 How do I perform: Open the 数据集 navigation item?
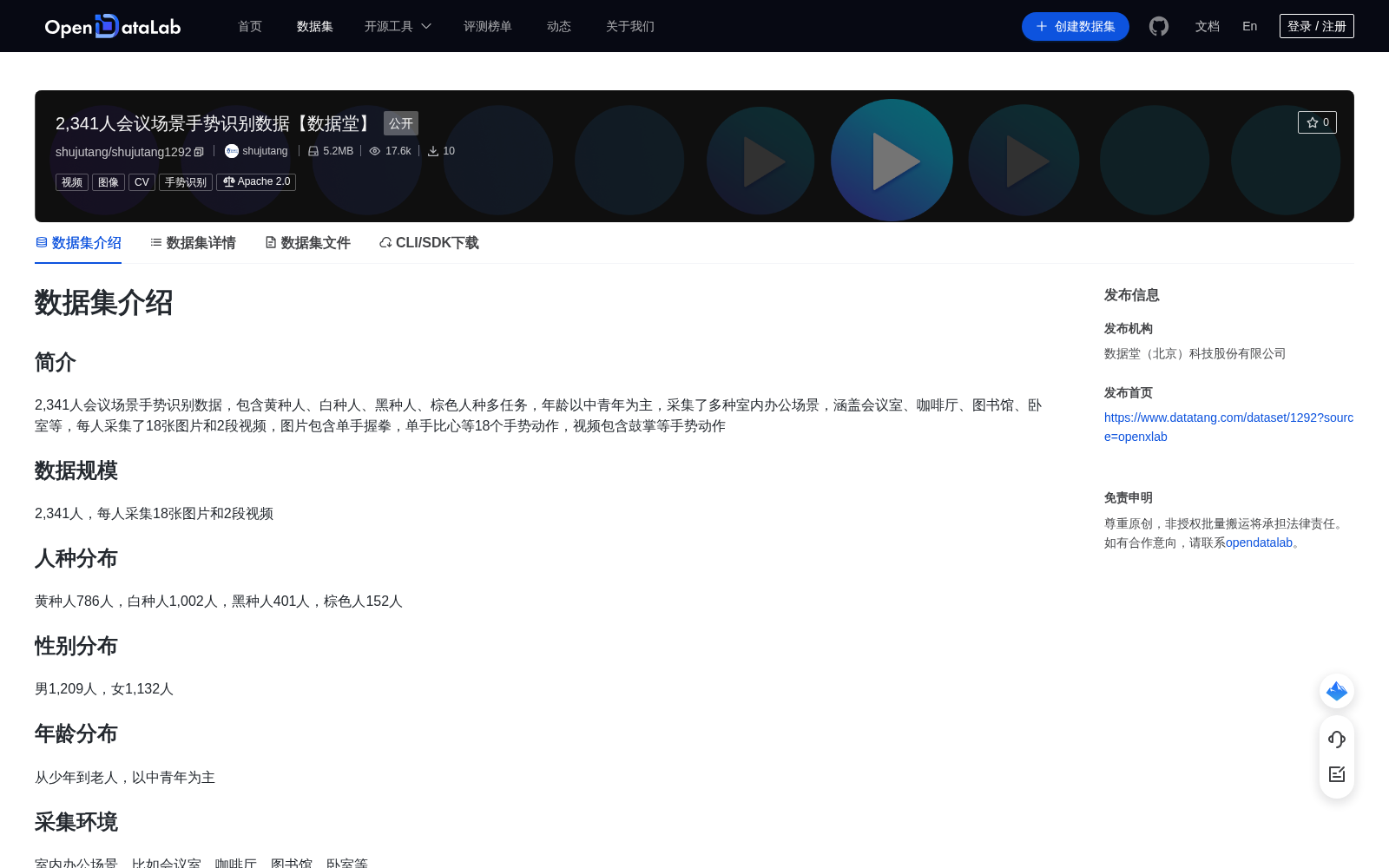[x=315, y=27]
